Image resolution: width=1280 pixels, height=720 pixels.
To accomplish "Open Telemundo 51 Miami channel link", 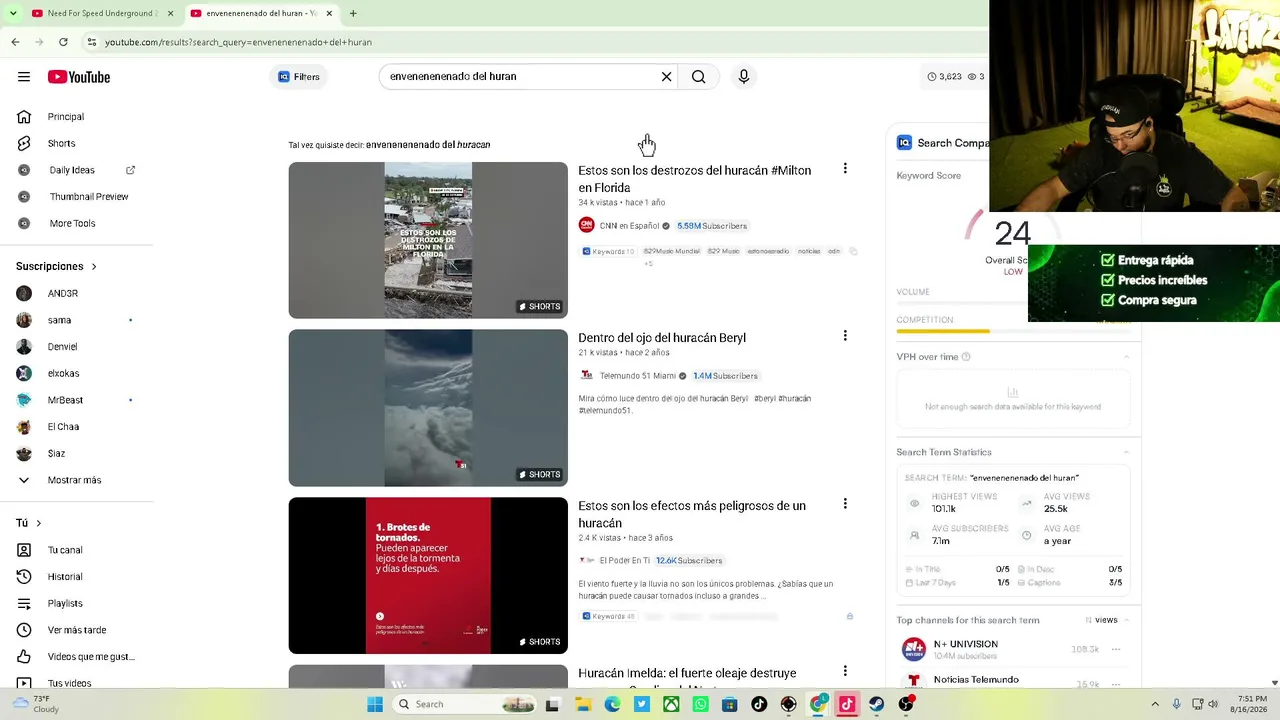I will tap(638, 376).
